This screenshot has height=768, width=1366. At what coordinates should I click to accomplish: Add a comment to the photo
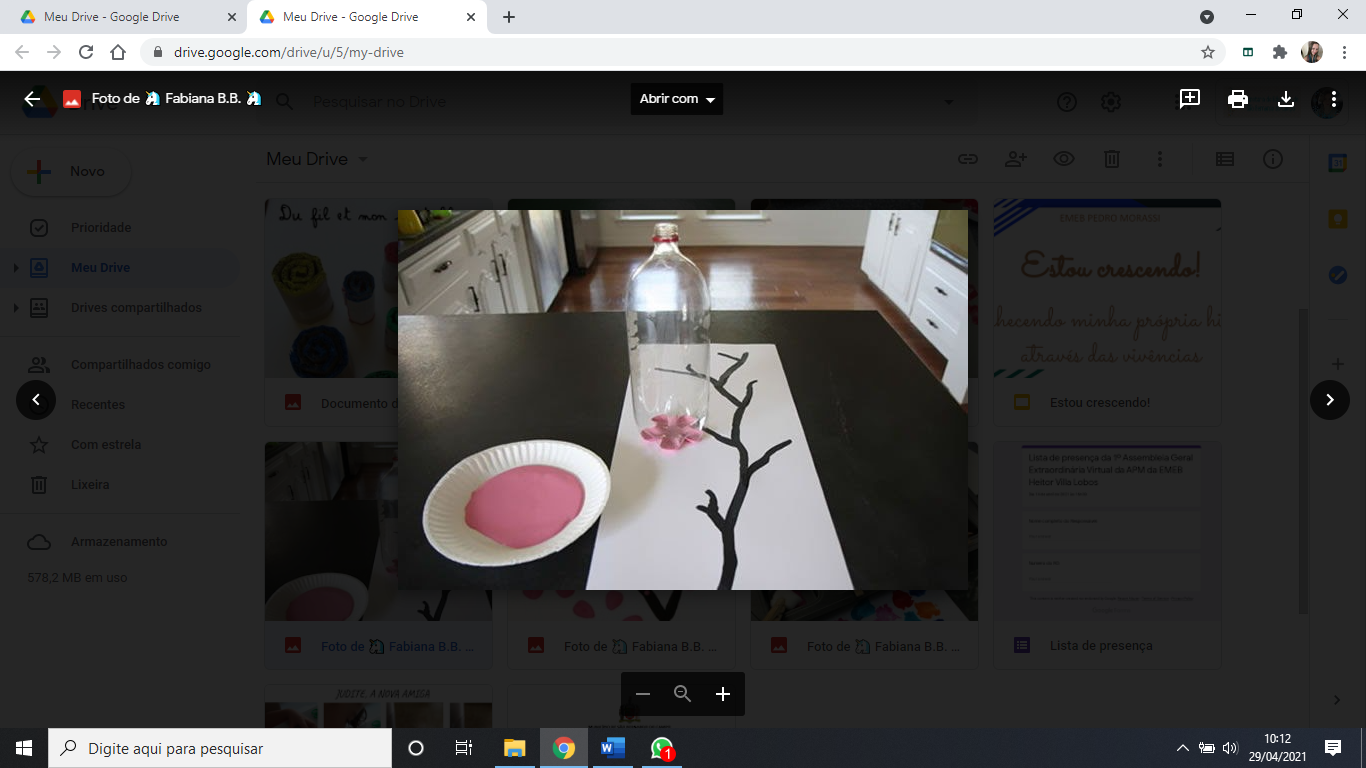pyautogui.click(x=1190, y=99)
